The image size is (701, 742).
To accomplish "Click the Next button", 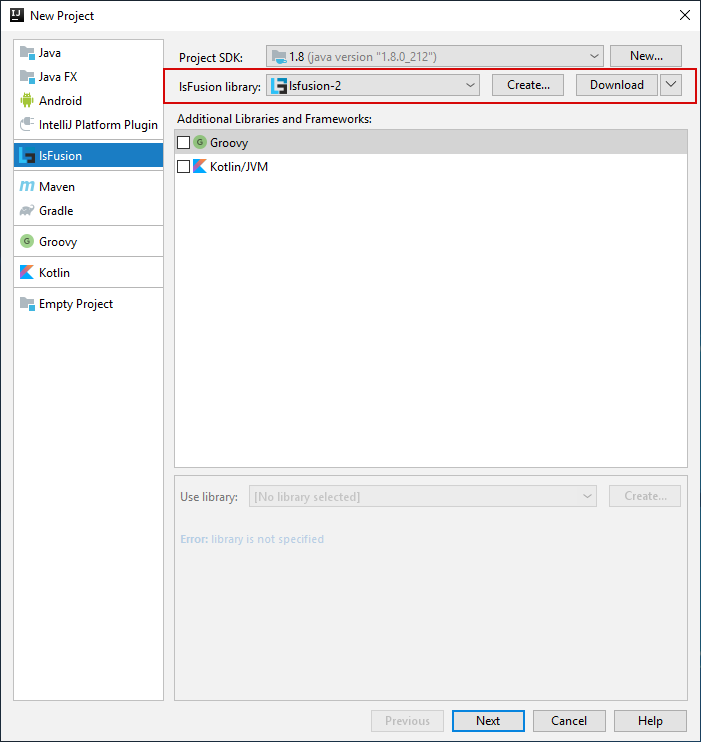I will (488, 721).
